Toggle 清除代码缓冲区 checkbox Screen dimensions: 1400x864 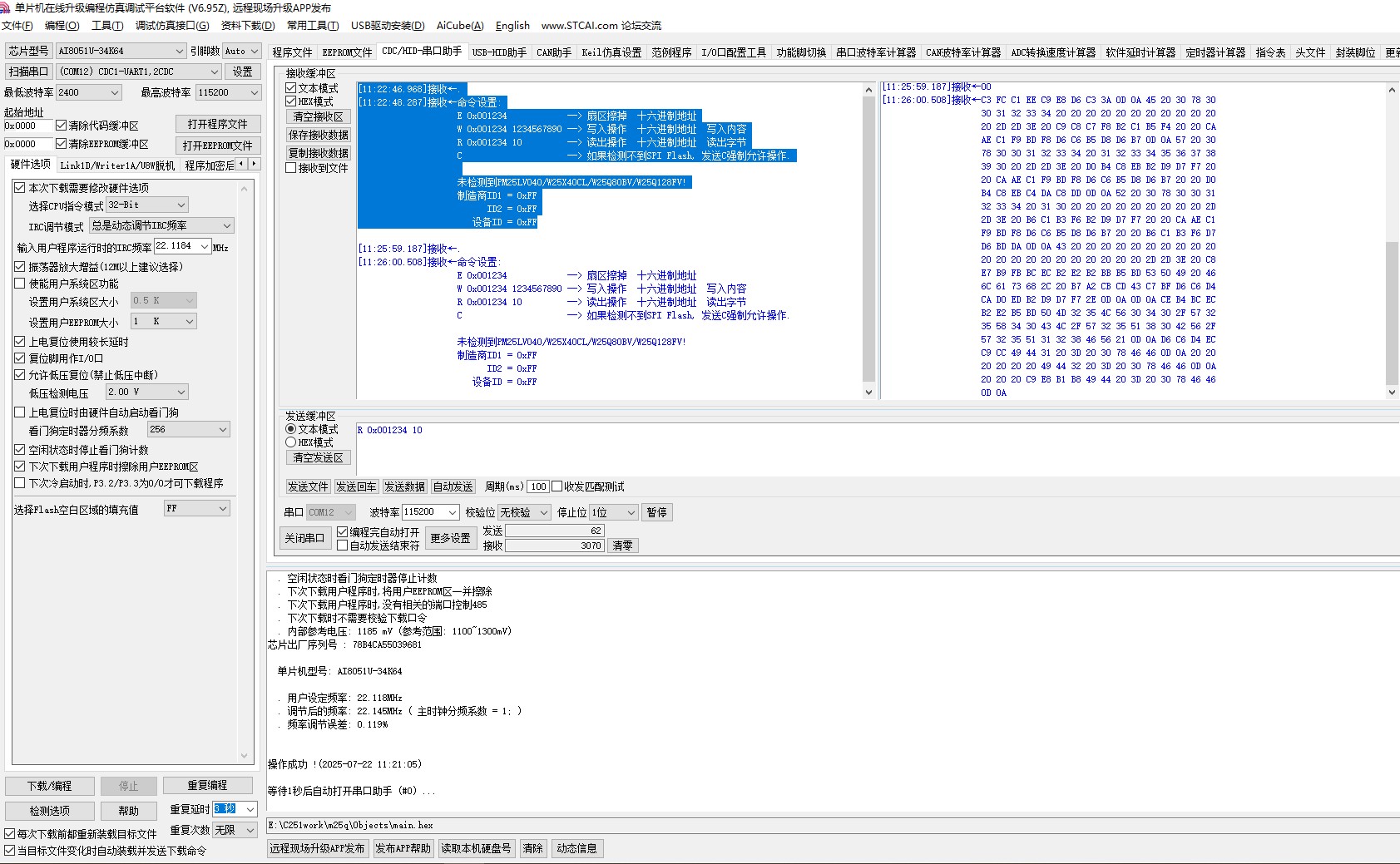click(61, 126)
